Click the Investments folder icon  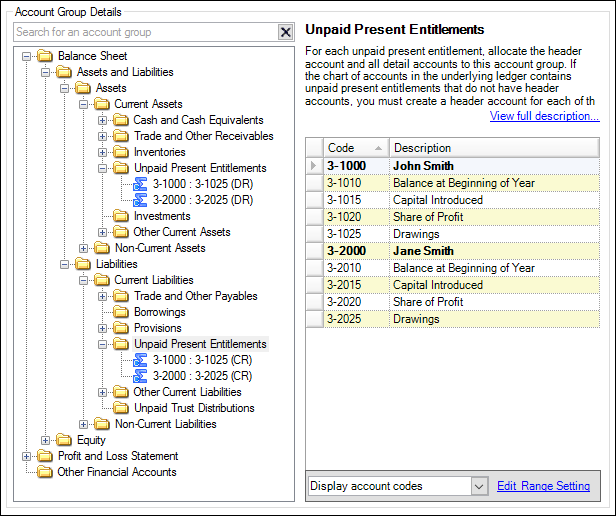click(x=122, y=216)
